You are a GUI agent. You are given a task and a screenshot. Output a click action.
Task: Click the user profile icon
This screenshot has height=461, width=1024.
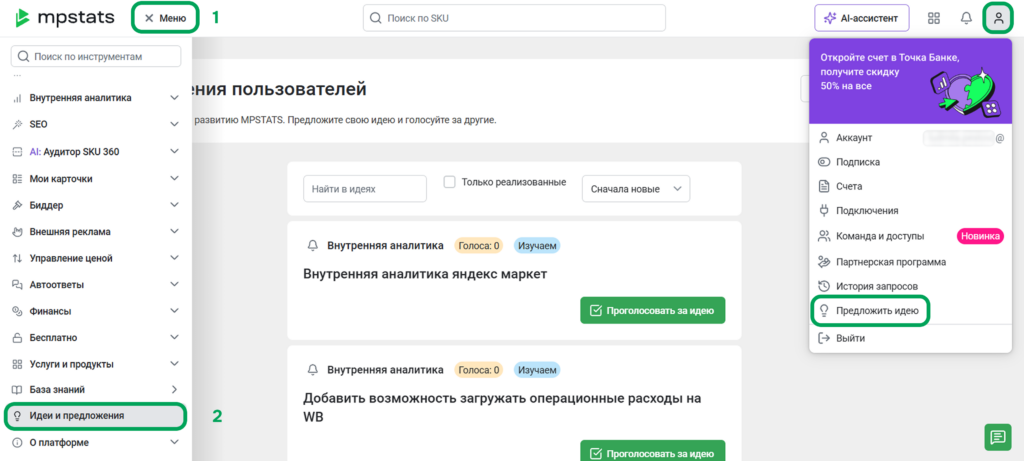pyautogui.click(x=998, y=18)
